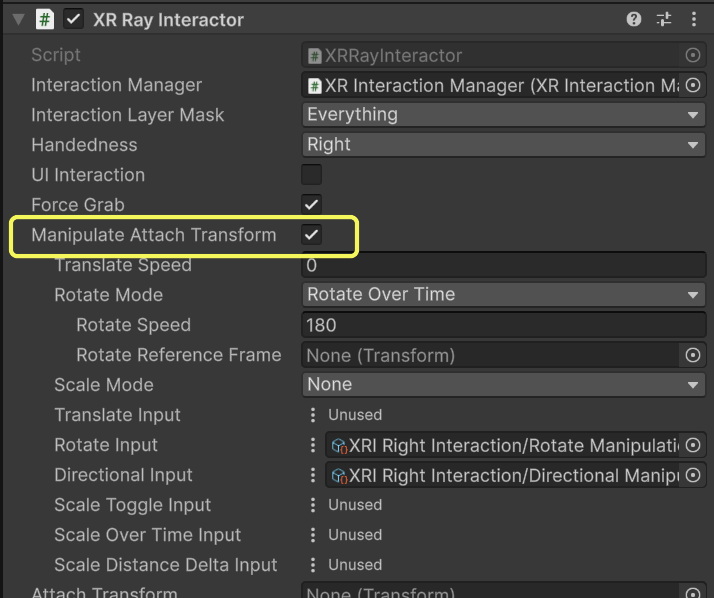Open the Rotate Mode dropdown
The image size is (714, 598).
pyautogui.click(x=504, y=295)
